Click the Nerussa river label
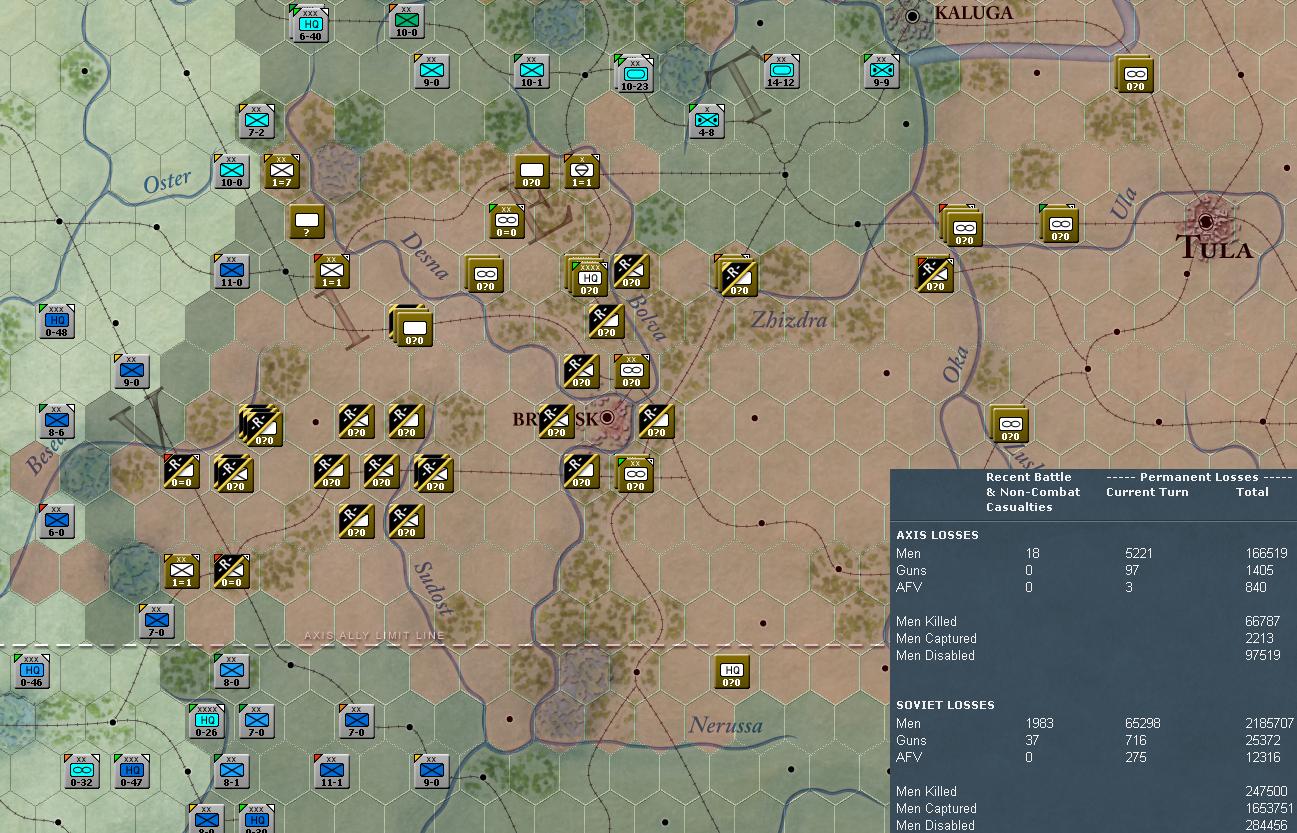 pos(726,726)
